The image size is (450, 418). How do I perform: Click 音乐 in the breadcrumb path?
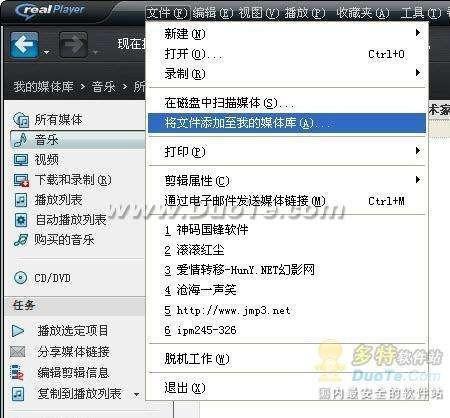coord(104,87)
